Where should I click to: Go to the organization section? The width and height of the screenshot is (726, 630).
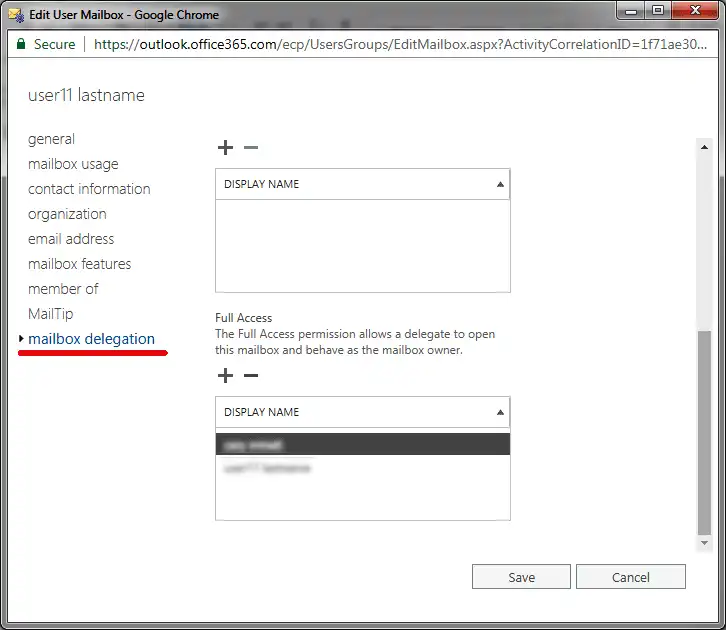point(67,214)
